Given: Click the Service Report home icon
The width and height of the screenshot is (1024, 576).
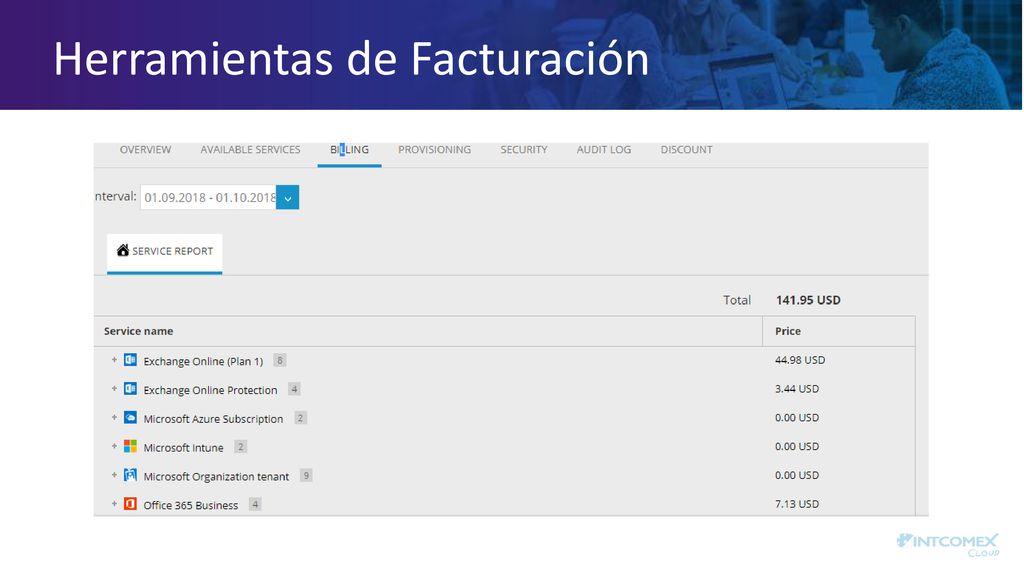Looking at the screenshot, I should click(x=123, y=250).
